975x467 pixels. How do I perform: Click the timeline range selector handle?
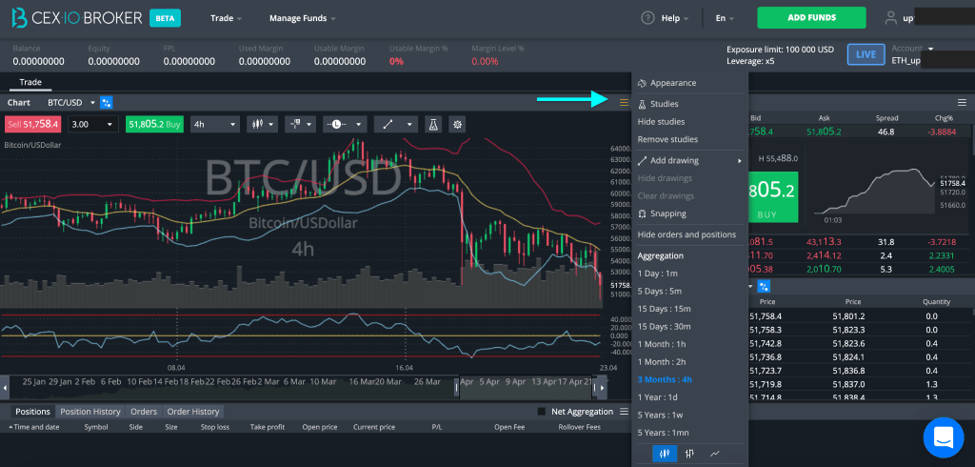tap(456, 387)
